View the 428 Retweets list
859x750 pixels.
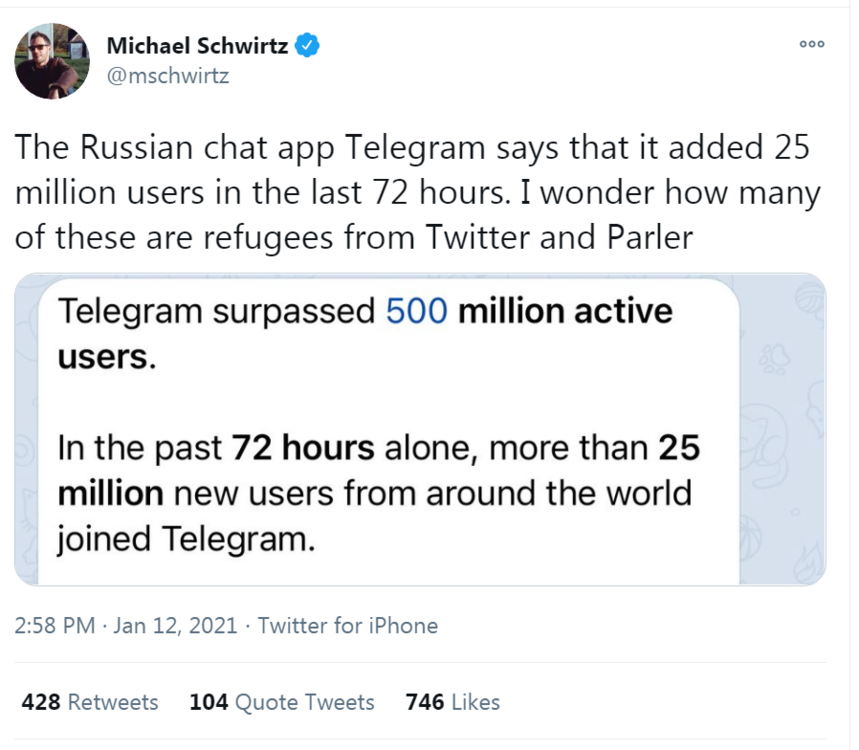(x=89, y=702)
